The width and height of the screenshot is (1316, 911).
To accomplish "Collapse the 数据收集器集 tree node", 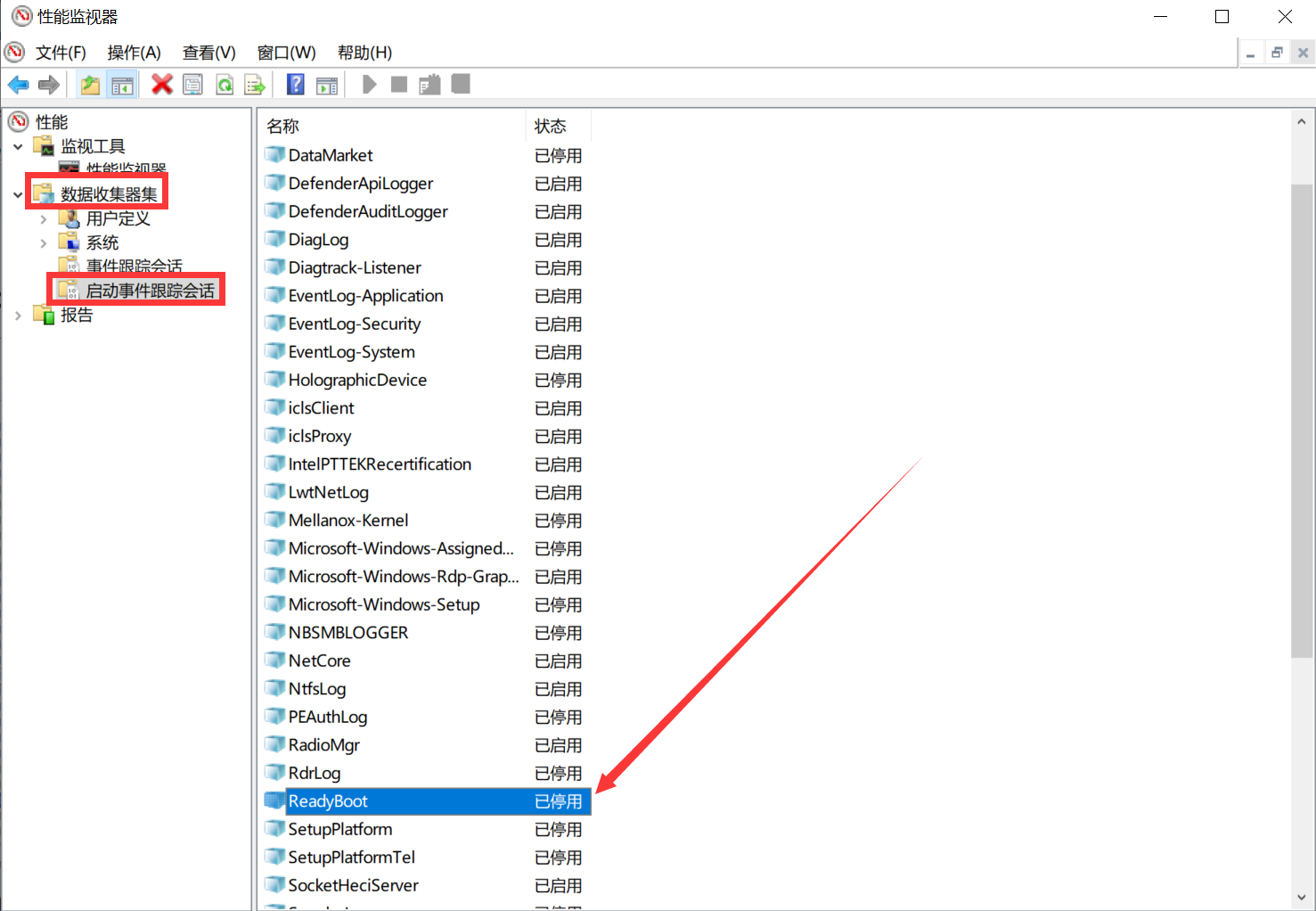I will (x=18, y=194).
